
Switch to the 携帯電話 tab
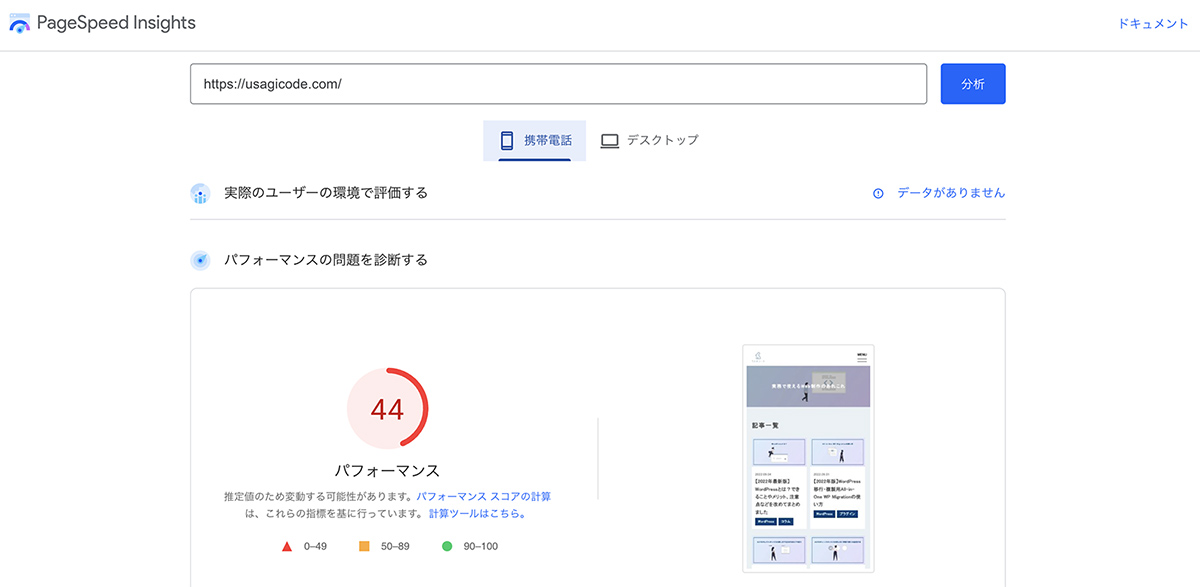pyautogui.click(x=535, y=141)
